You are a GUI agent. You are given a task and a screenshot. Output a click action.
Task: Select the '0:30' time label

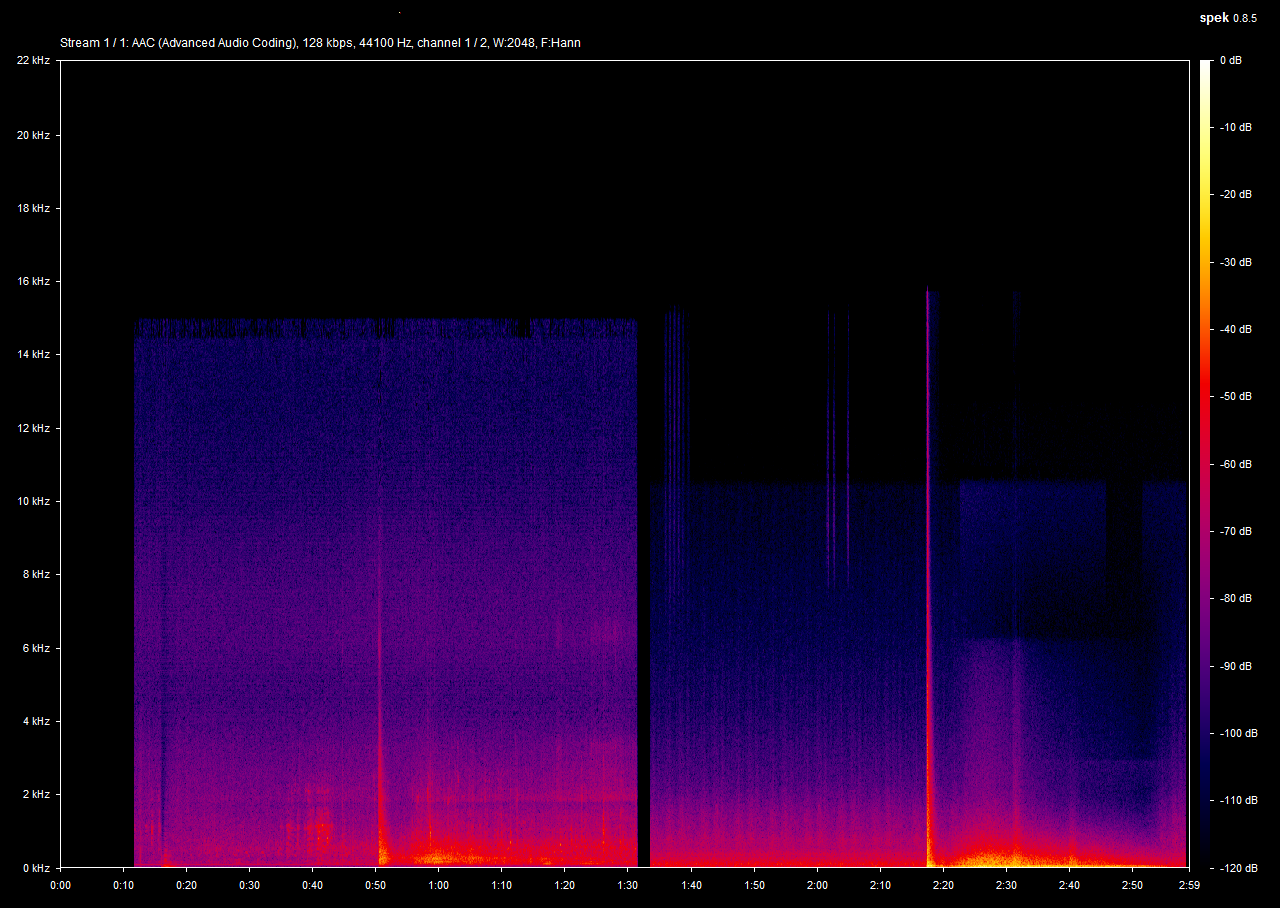249,885
